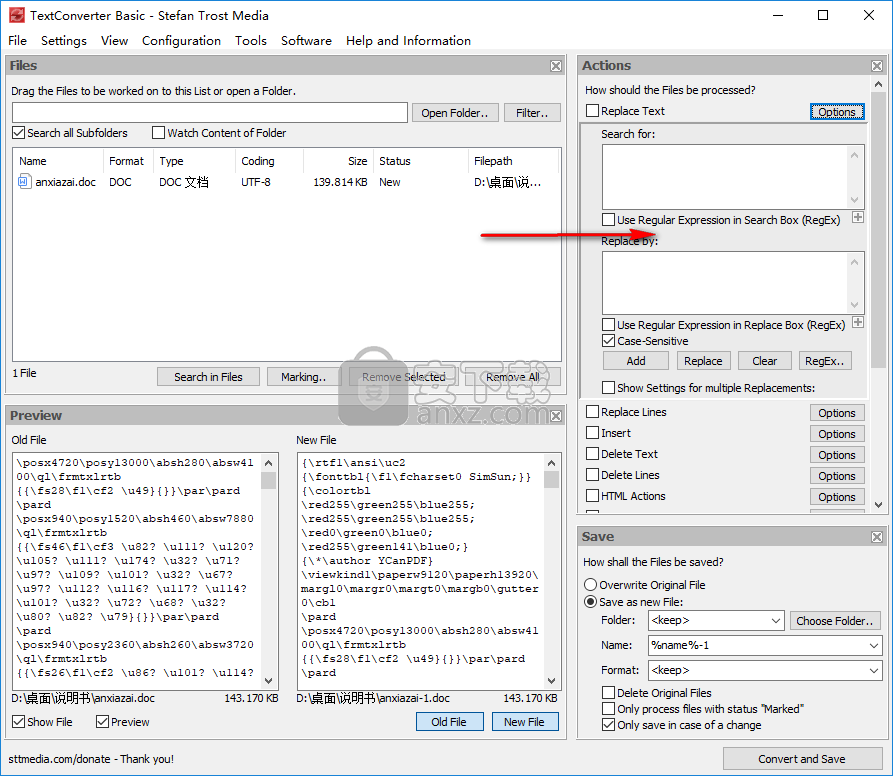Click the Add replacement button

pyautogui.click(x=636, y=361)
